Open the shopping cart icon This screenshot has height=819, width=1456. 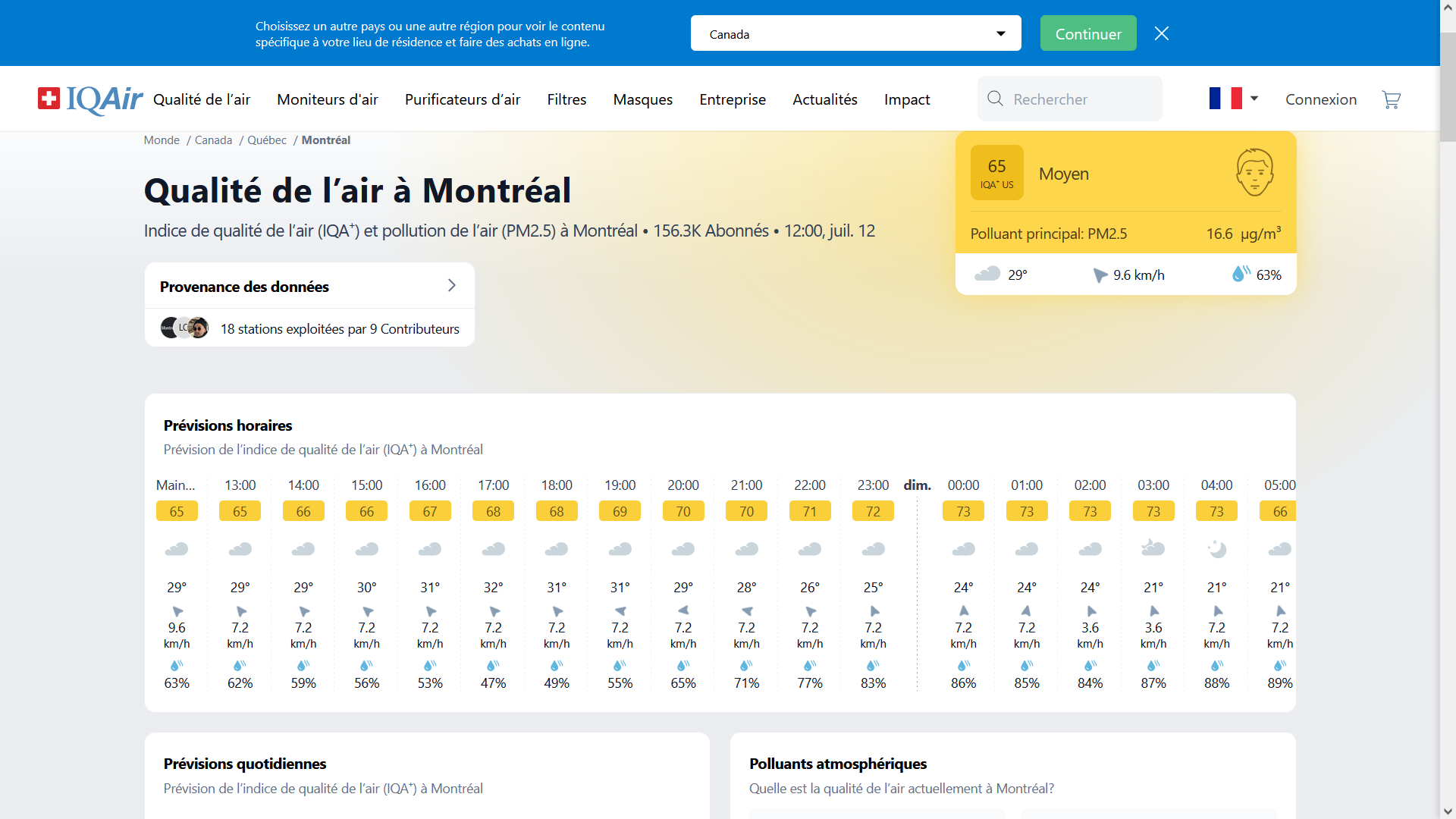(x=1391, y=99)
